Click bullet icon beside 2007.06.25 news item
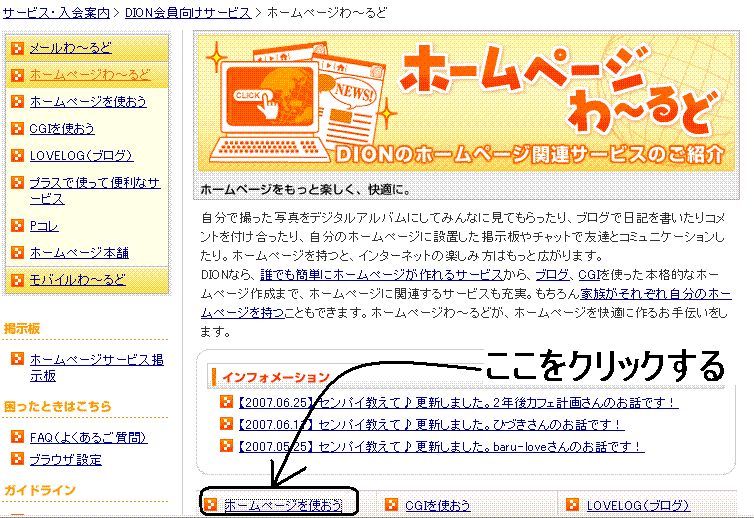 (x=226, y=402)
